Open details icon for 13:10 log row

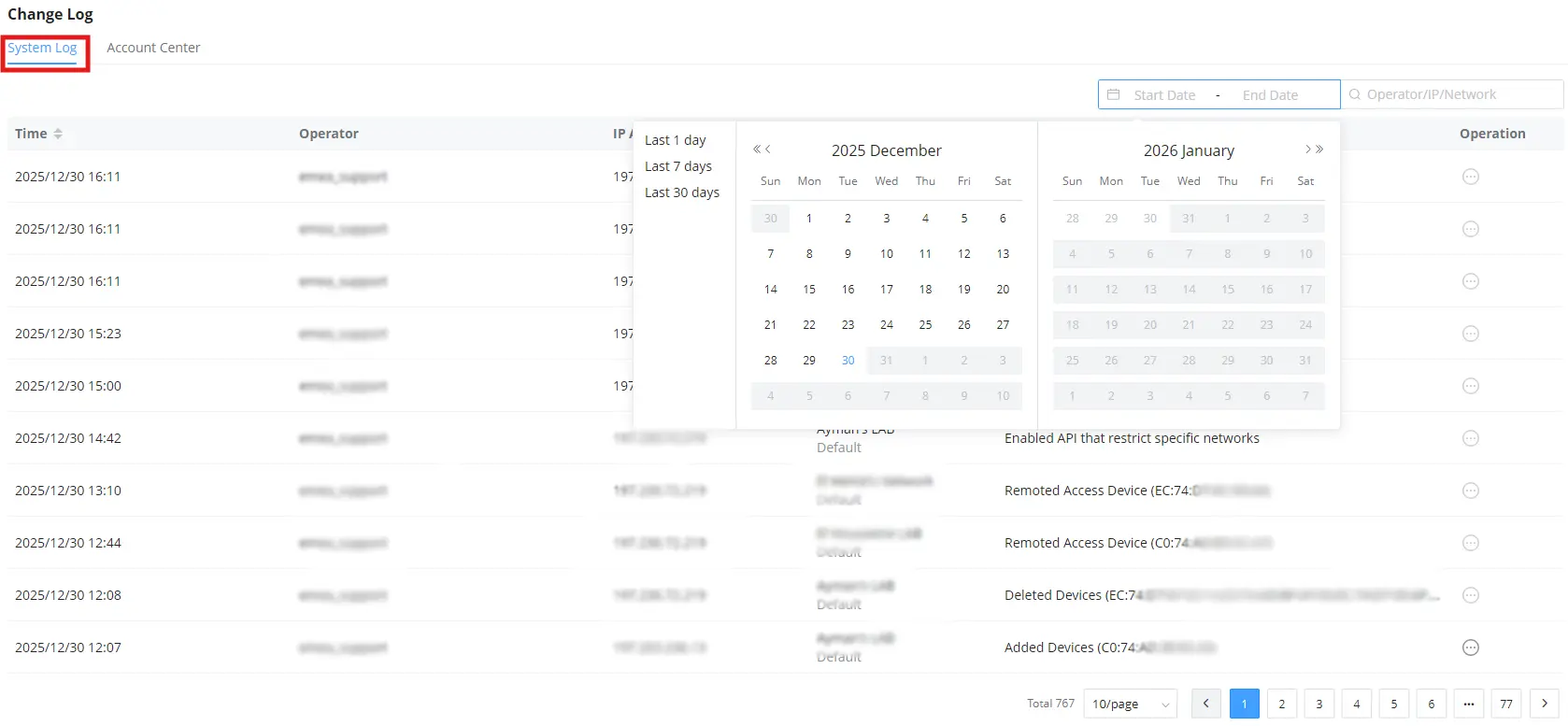[x=1470, y=491]
